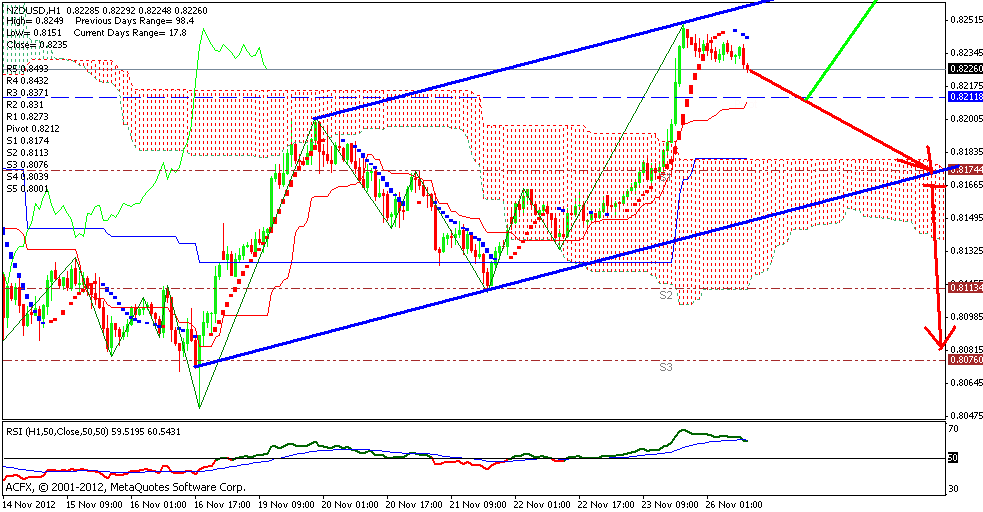Select the red S1 price tag 0.81744
Screen dimensions: 983x512
tap(965, 170)
